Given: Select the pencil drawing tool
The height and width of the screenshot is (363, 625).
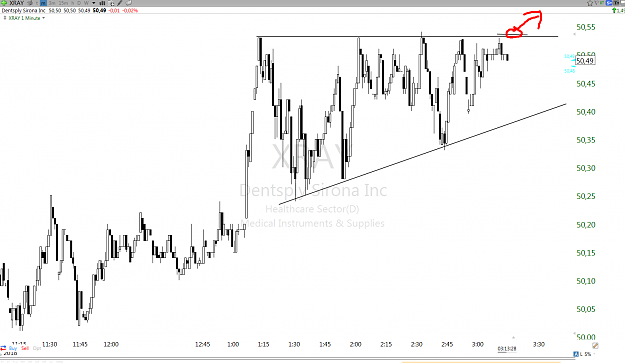Looking at the screenshot, I should pyautogui.click(x=120, y=3).
